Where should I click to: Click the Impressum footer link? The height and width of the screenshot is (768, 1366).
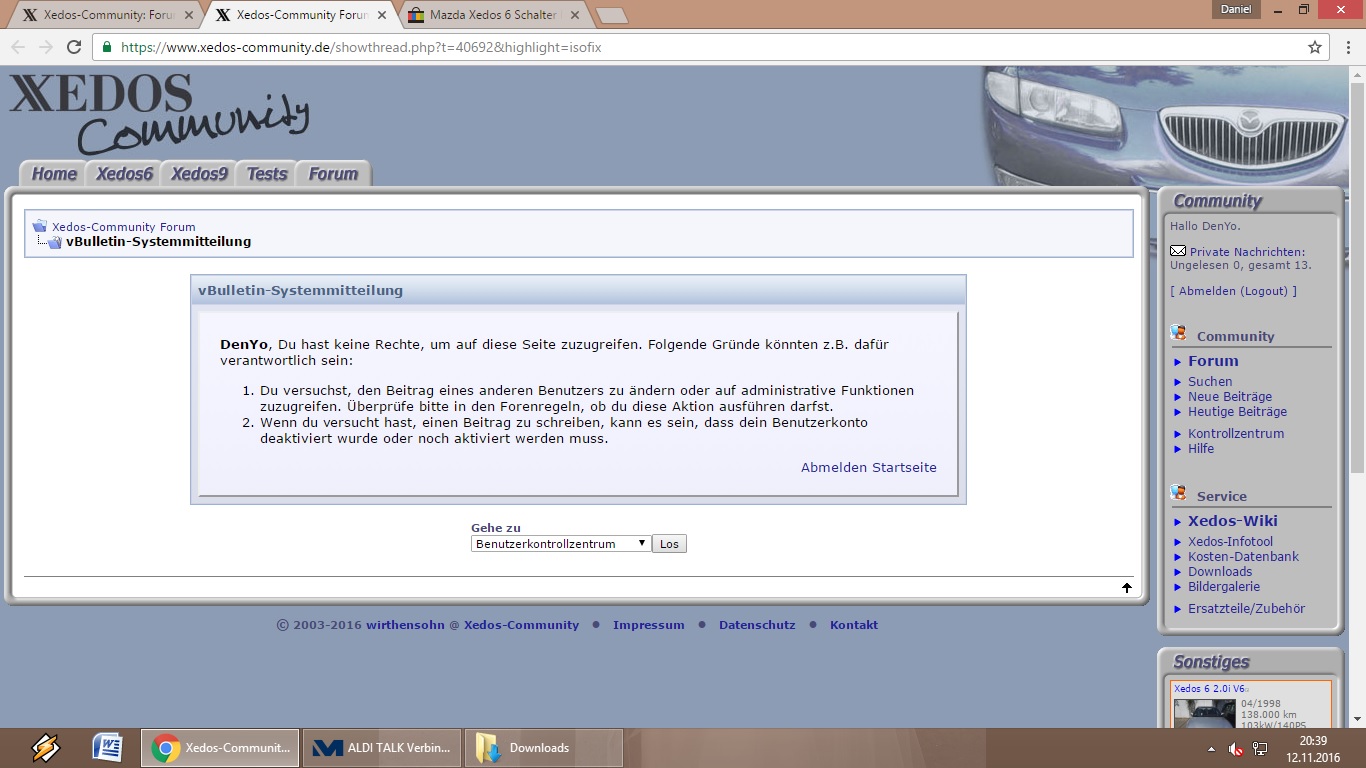(x=648, y=625)
